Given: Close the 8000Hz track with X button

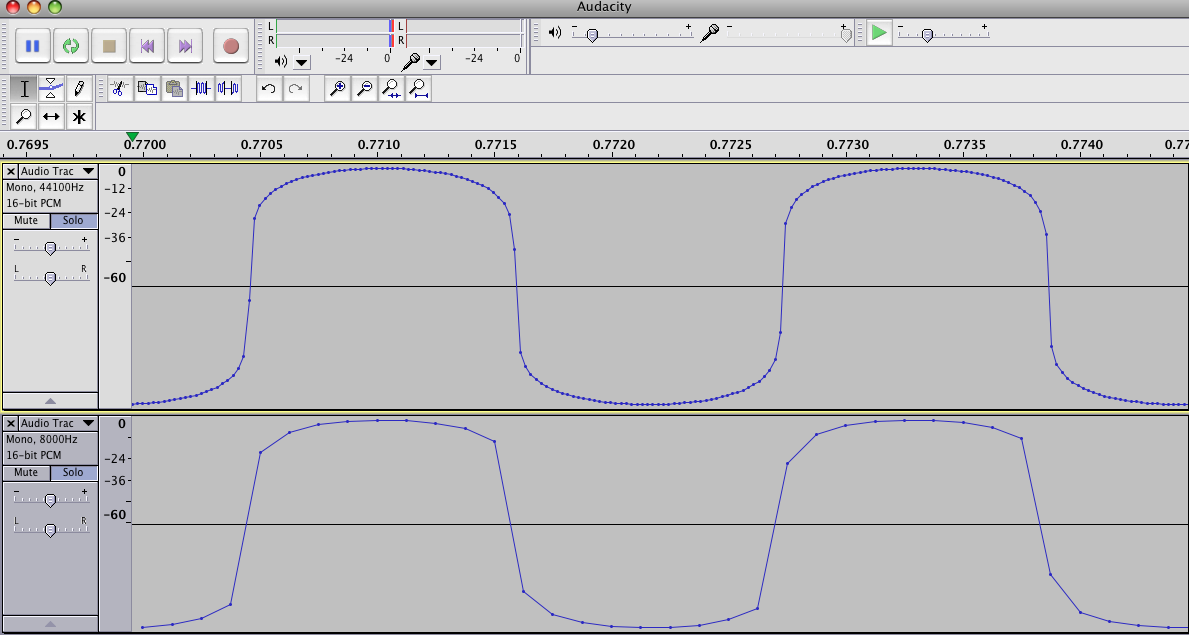Looking at the screenshot, I should pyautogui.click(x=11, y=424).
